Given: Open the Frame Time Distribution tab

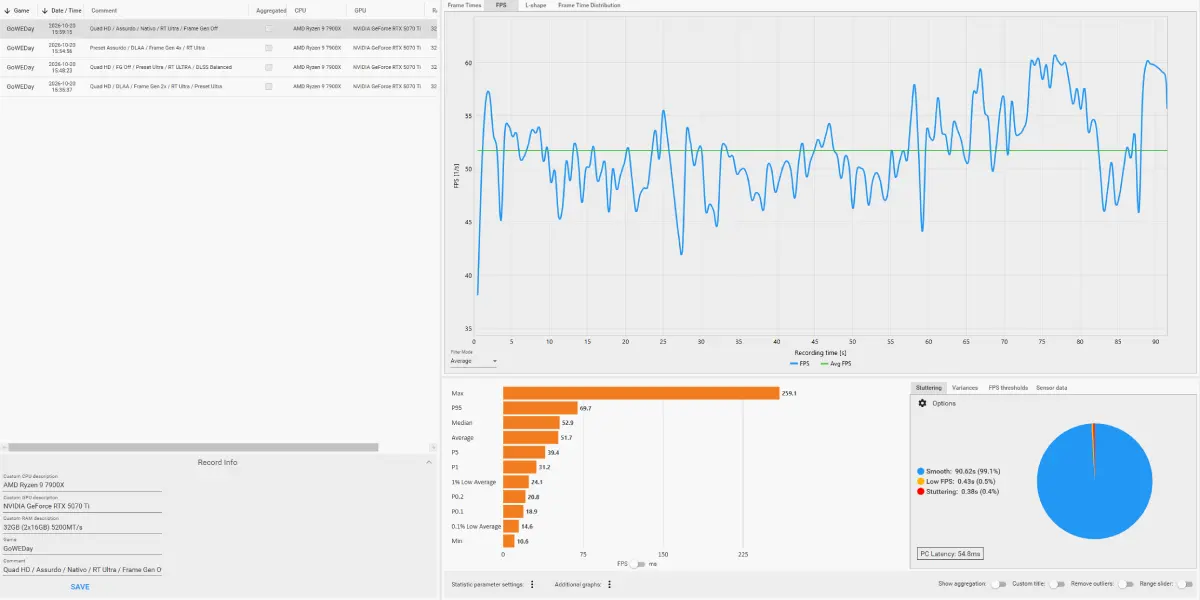Looking at the screenshot, I should [x=589, y=5].
